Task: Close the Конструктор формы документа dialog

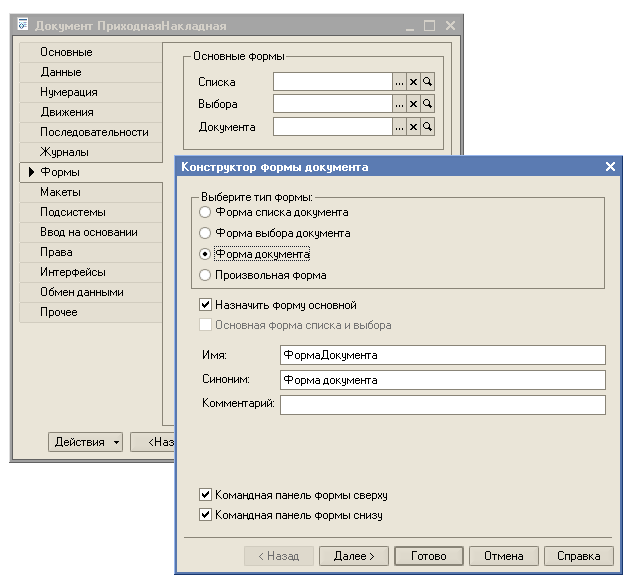Action: click(x=610, y=166)
